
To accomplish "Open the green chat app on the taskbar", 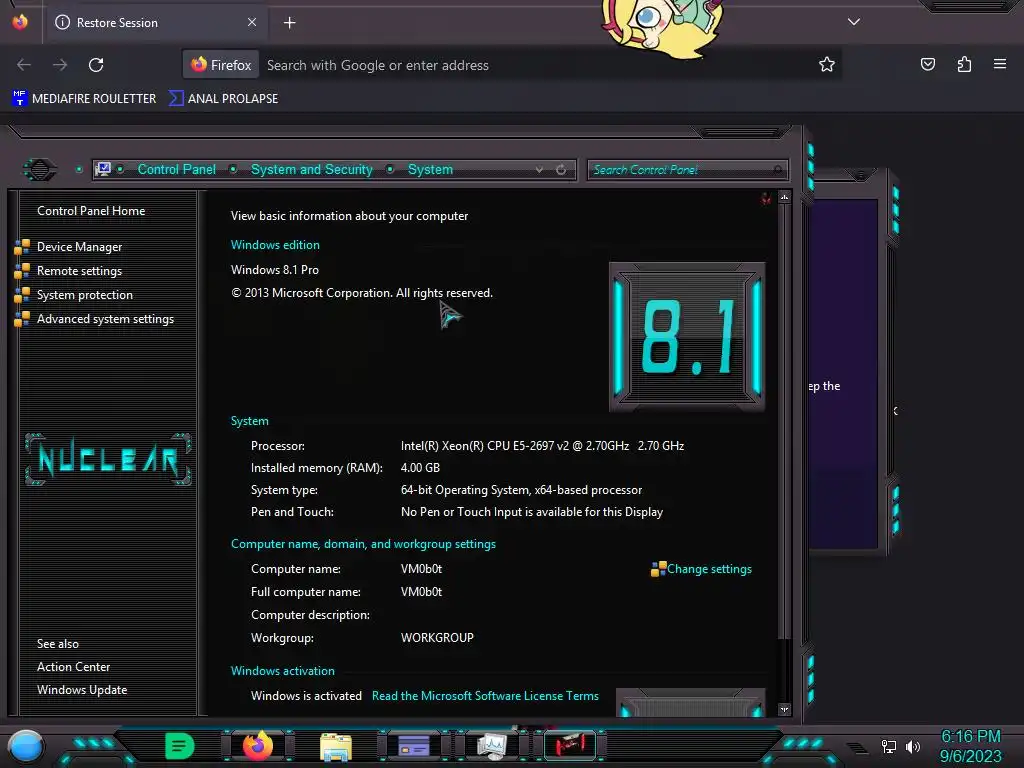I will coord(180,746).
